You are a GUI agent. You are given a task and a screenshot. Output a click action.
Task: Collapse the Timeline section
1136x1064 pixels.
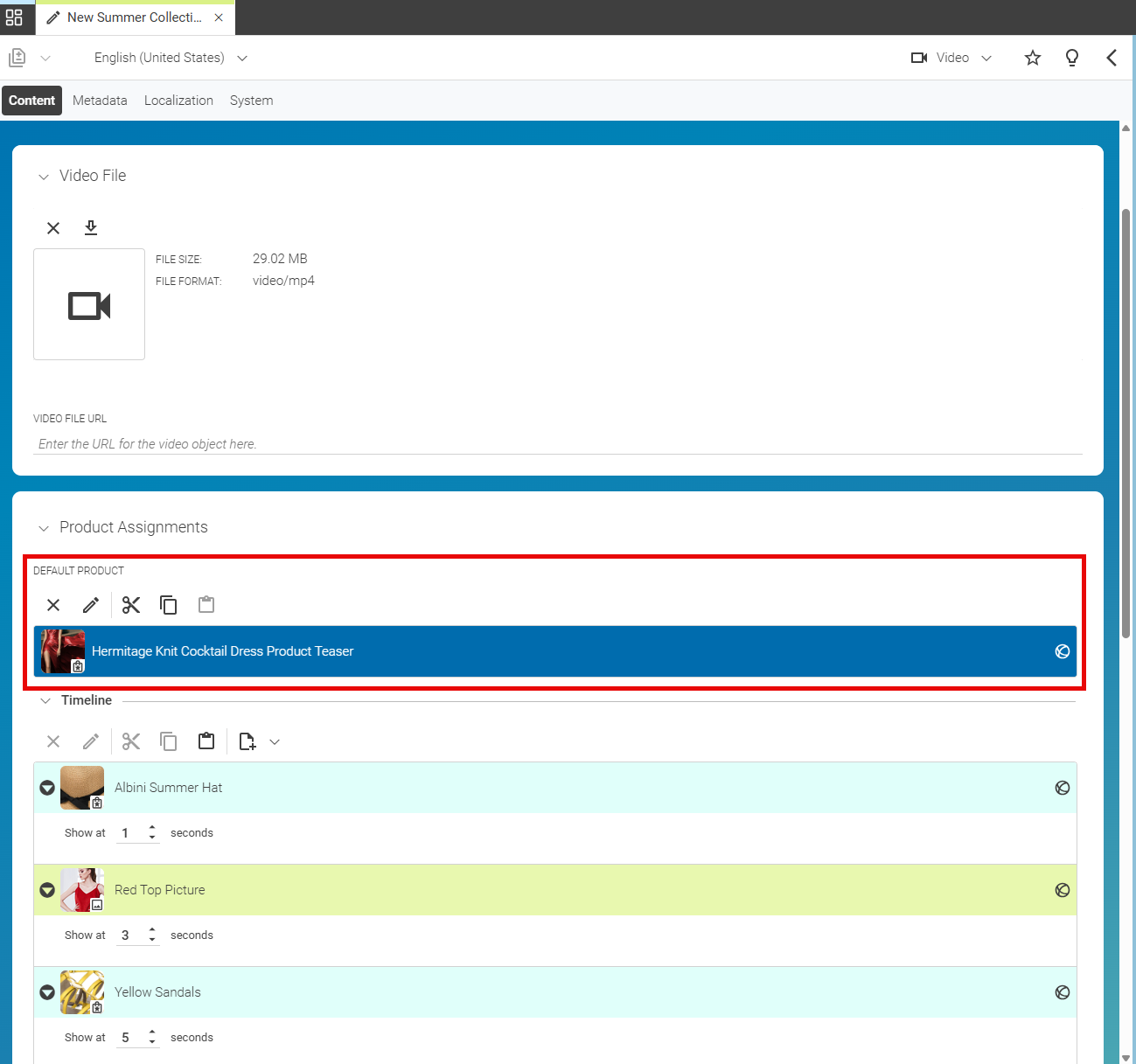45,700
